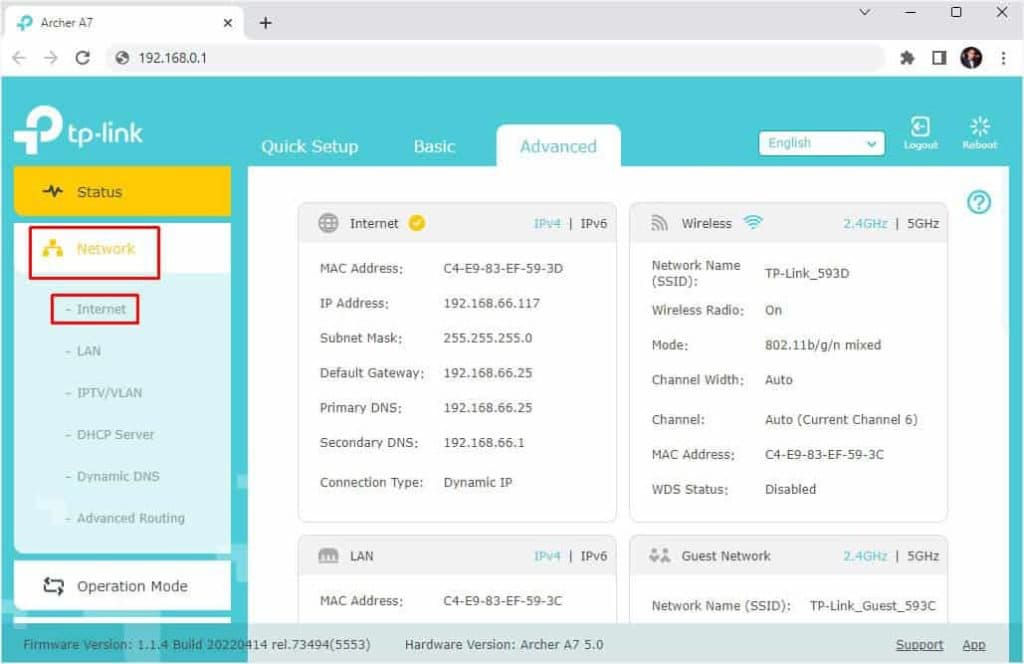The image size is (1024, 664).
Task: Switch to the Basic tab
Action: tap(434, 146)
